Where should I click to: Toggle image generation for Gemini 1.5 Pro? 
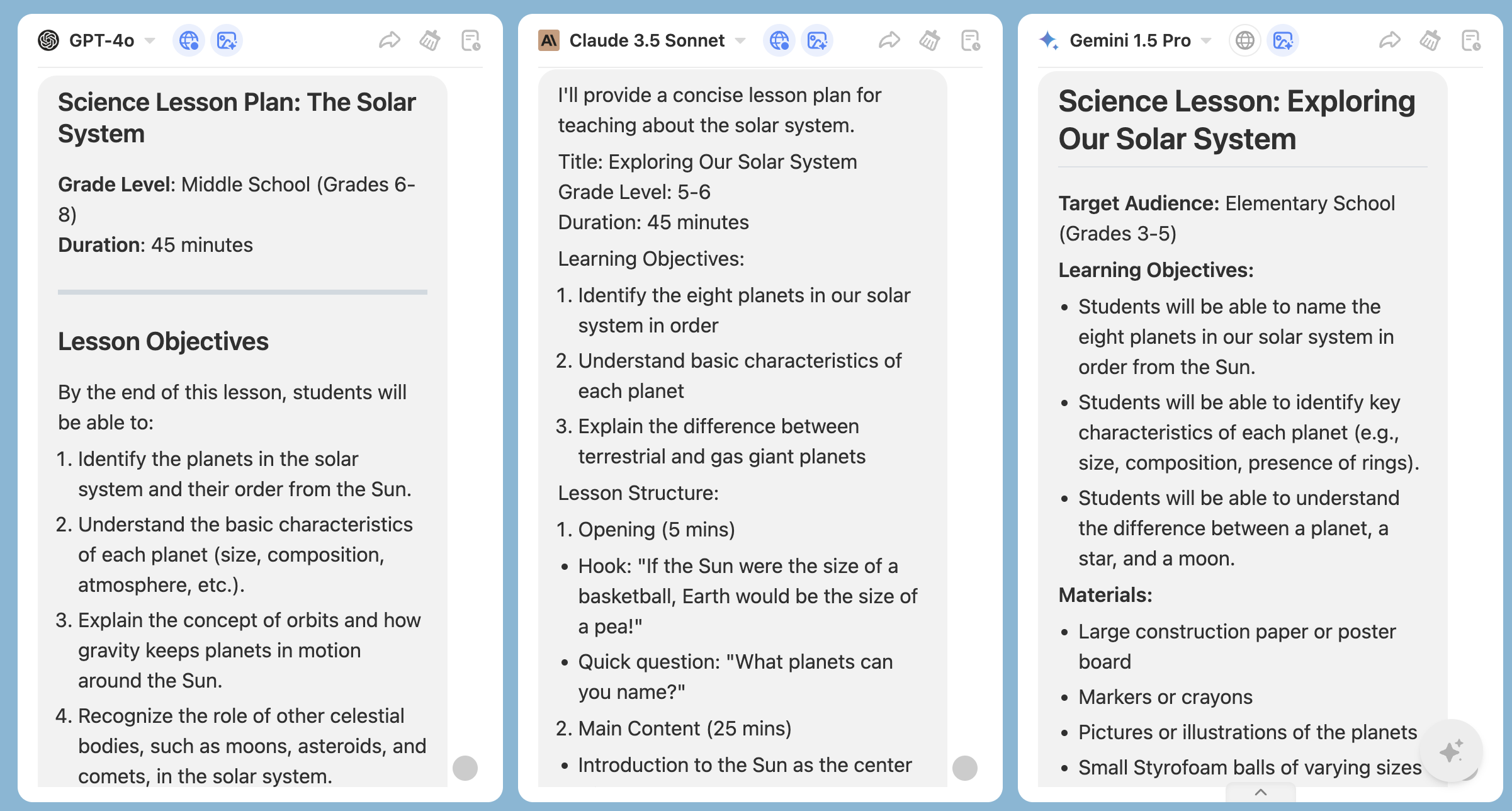[1283, 41]
